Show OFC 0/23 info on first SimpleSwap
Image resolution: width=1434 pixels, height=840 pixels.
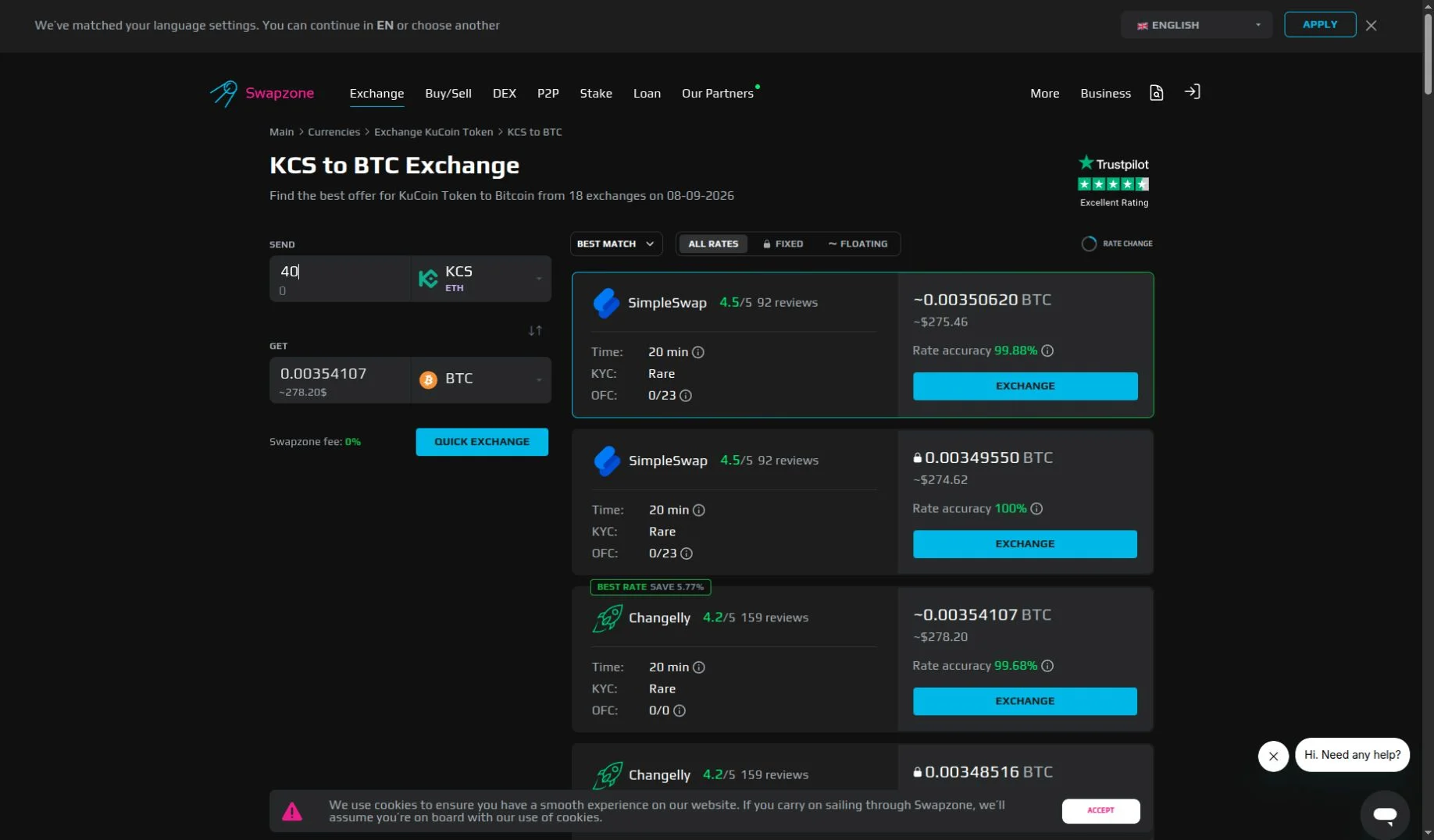(686, 396)
